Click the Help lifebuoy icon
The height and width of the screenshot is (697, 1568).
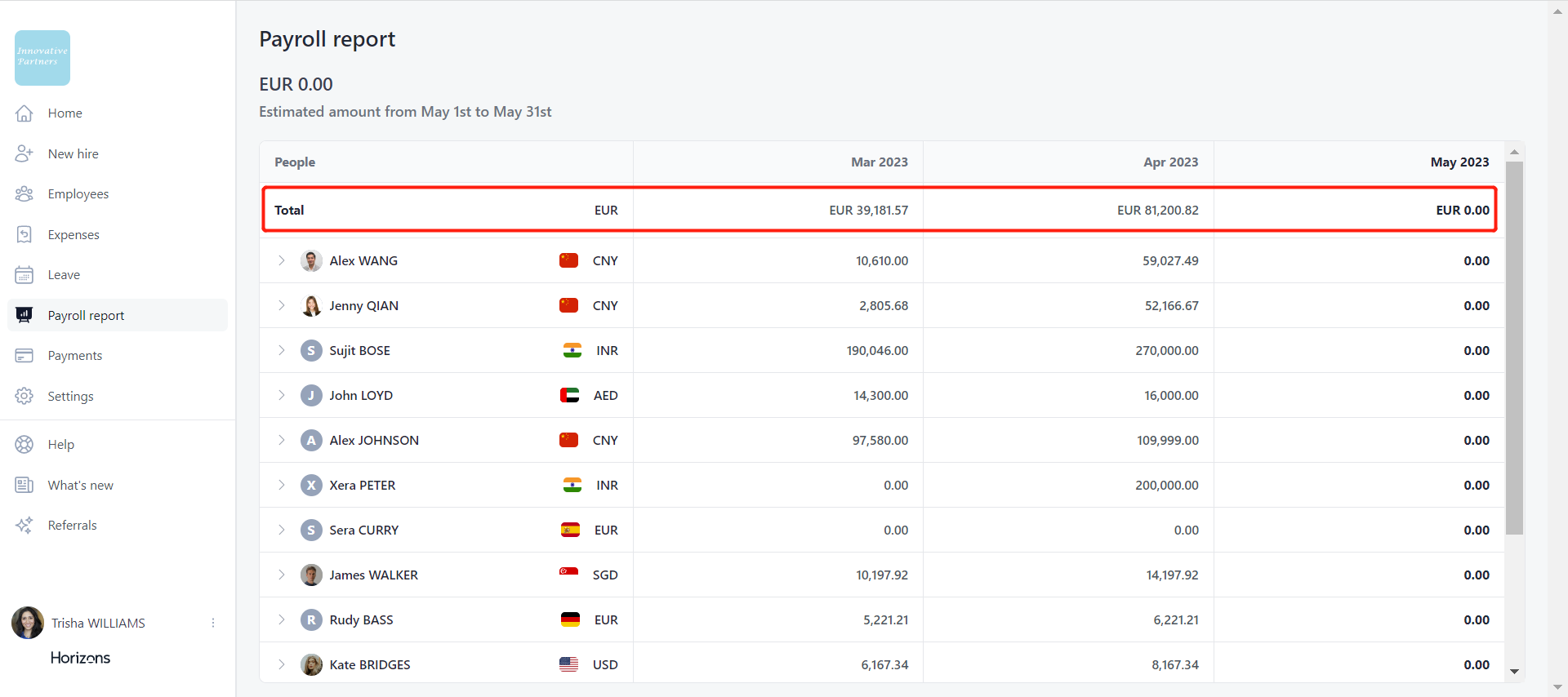(24, 445)
